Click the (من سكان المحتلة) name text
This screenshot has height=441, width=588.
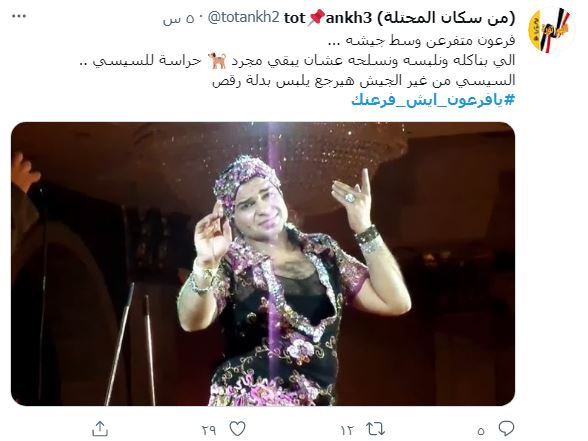tap(446, 18)
